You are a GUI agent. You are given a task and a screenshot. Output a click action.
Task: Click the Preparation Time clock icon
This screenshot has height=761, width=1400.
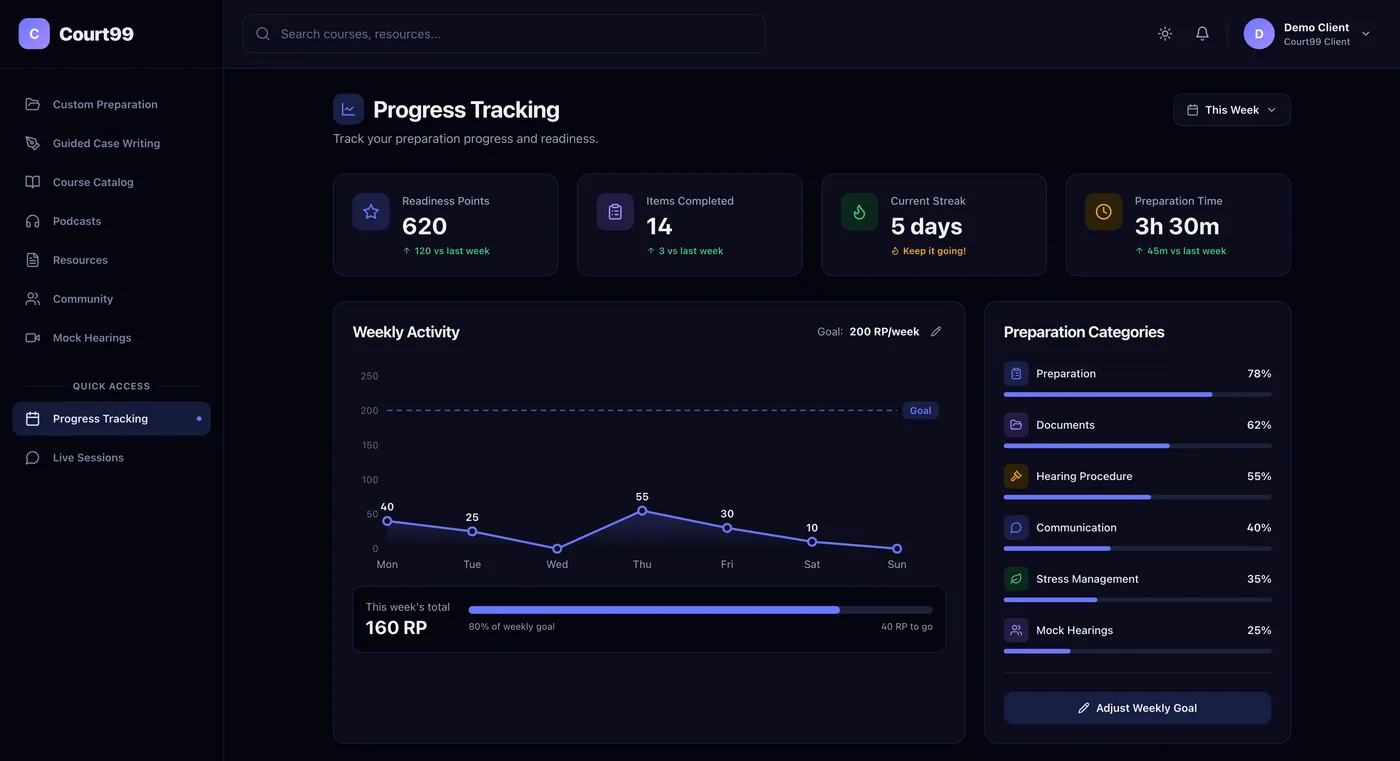pyautogui.click(x=1103, y=212)
